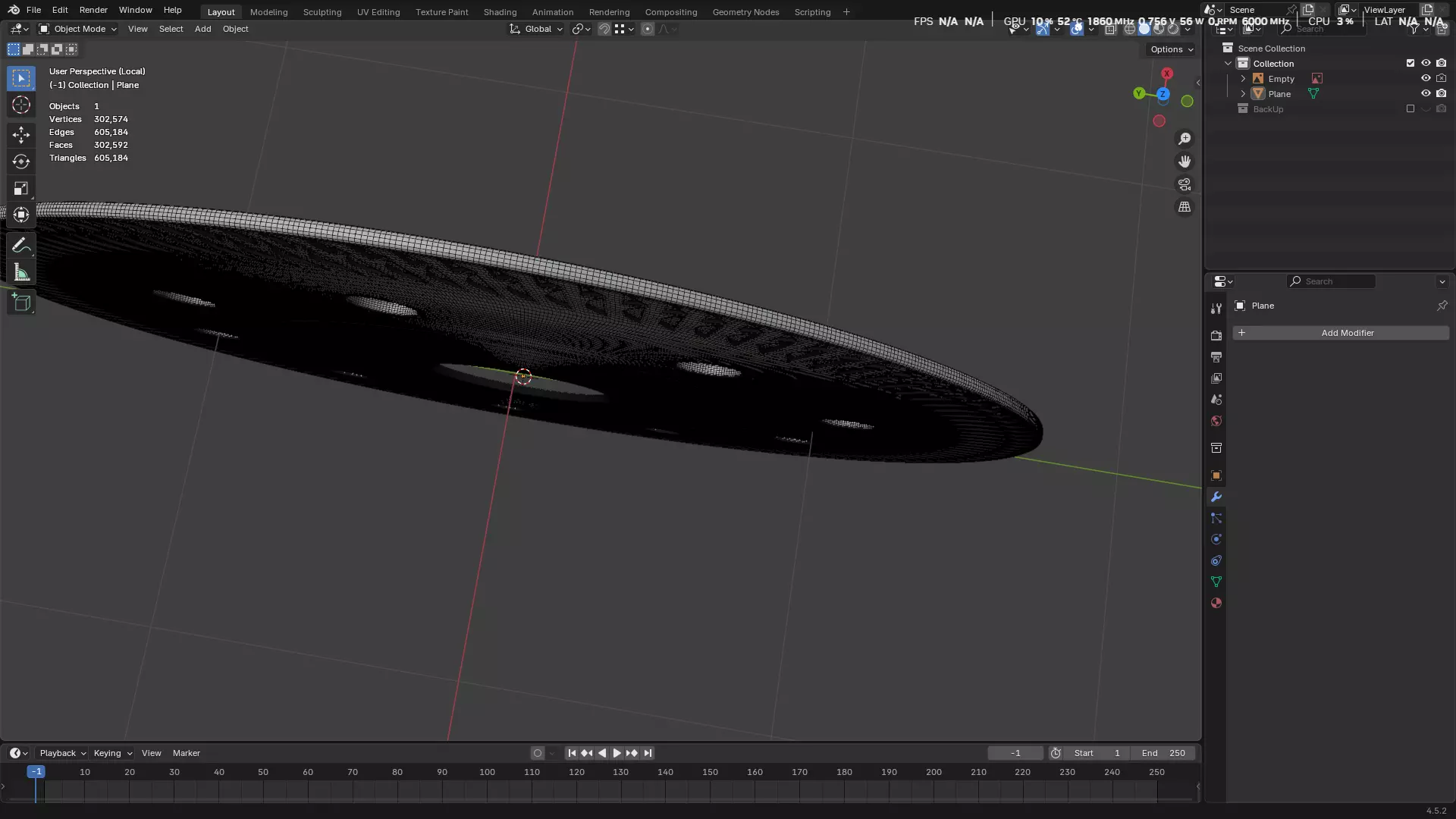The height and width of the screenshot is (819, 1456).
Task: Enable rendering for the Empty object
Action: (x=1441, y=79)
